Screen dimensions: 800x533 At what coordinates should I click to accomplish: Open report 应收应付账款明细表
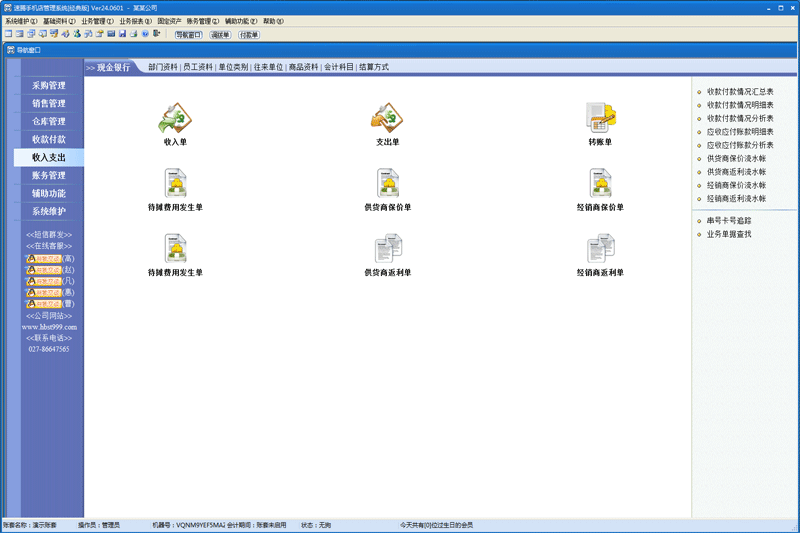(740, 132)
